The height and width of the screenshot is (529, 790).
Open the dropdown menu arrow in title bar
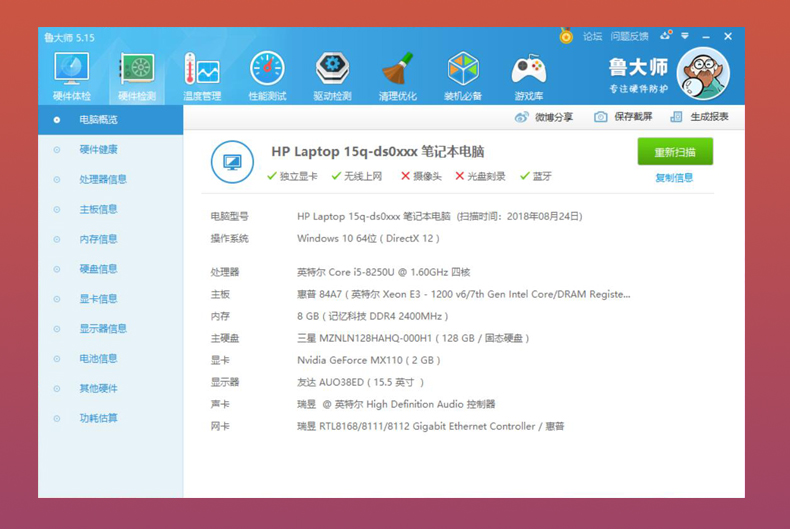685,36
